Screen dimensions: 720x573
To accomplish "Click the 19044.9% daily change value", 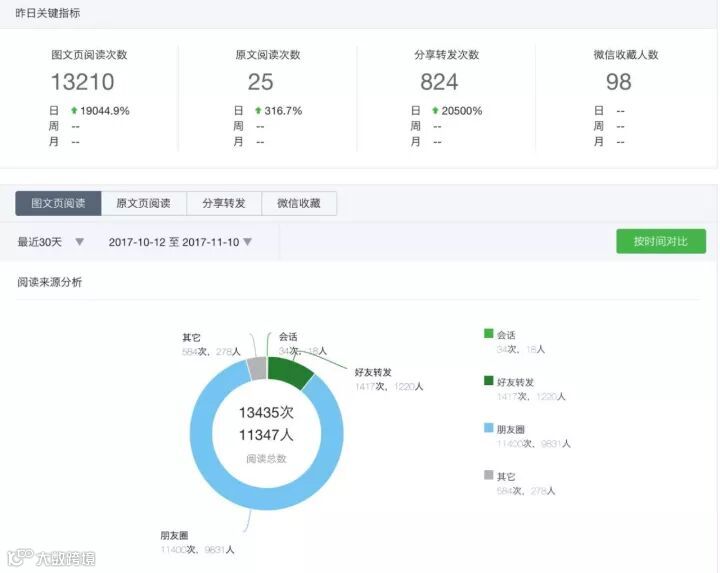I will coord(105,111).
